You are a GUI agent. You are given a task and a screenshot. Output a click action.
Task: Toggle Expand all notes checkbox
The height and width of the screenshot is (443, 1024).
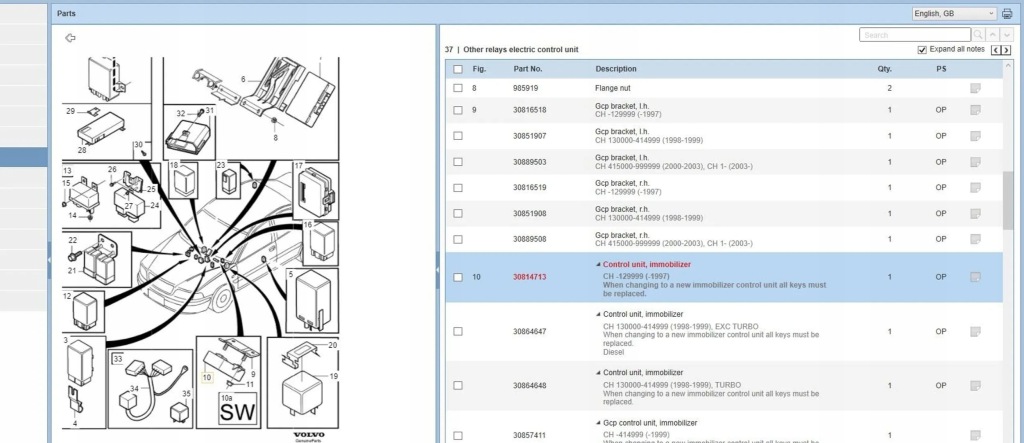(x=922, y=50)
